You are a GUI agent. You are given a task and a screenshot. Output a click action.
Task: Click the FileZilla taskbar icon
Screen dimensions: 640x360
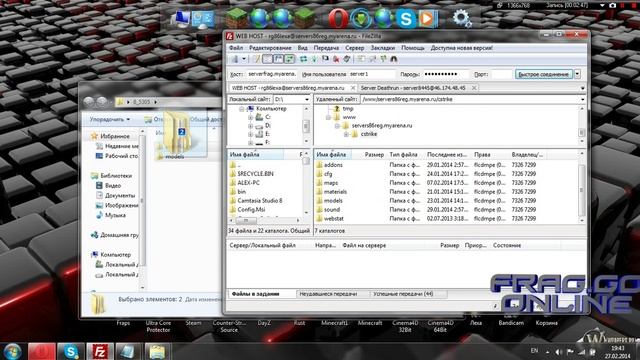coord(100,351)
